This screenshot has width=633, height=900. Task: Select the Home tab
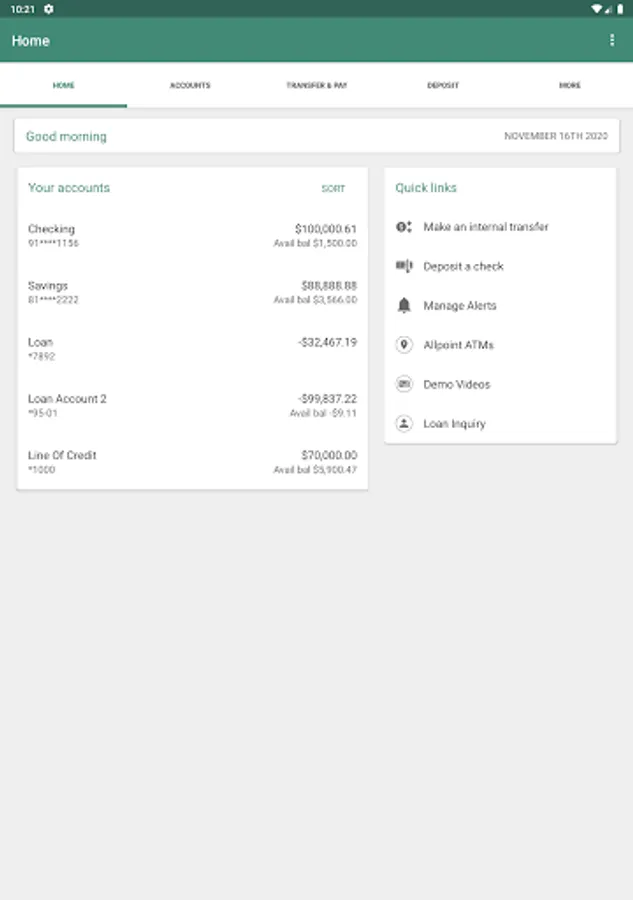point(63,85)
